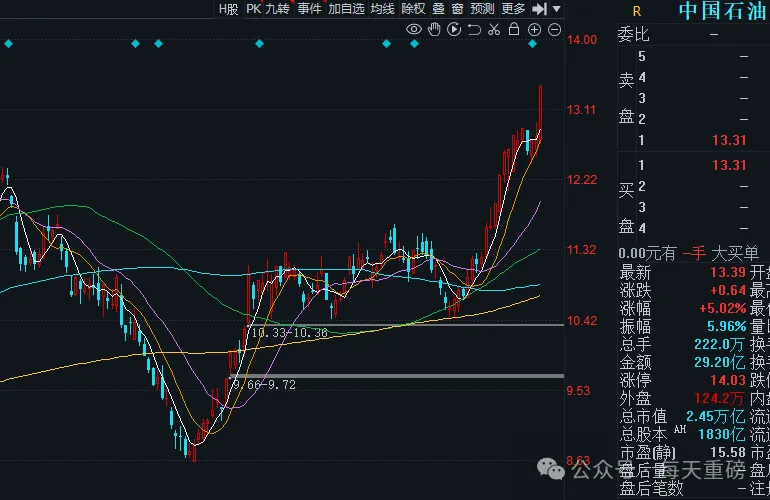This screenshot has width=770, height=500.
Task: Click the 大买单 large order text
Action: [x=735, y=253]
